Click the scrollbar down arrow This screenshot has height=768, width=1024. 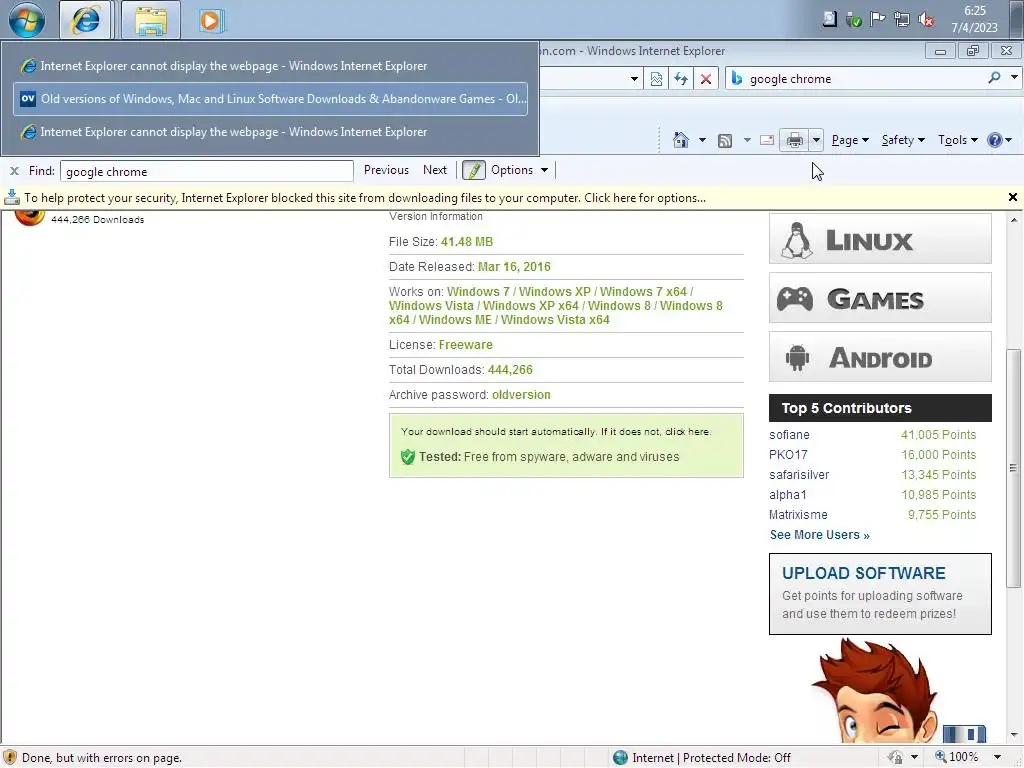point(1013,737)
